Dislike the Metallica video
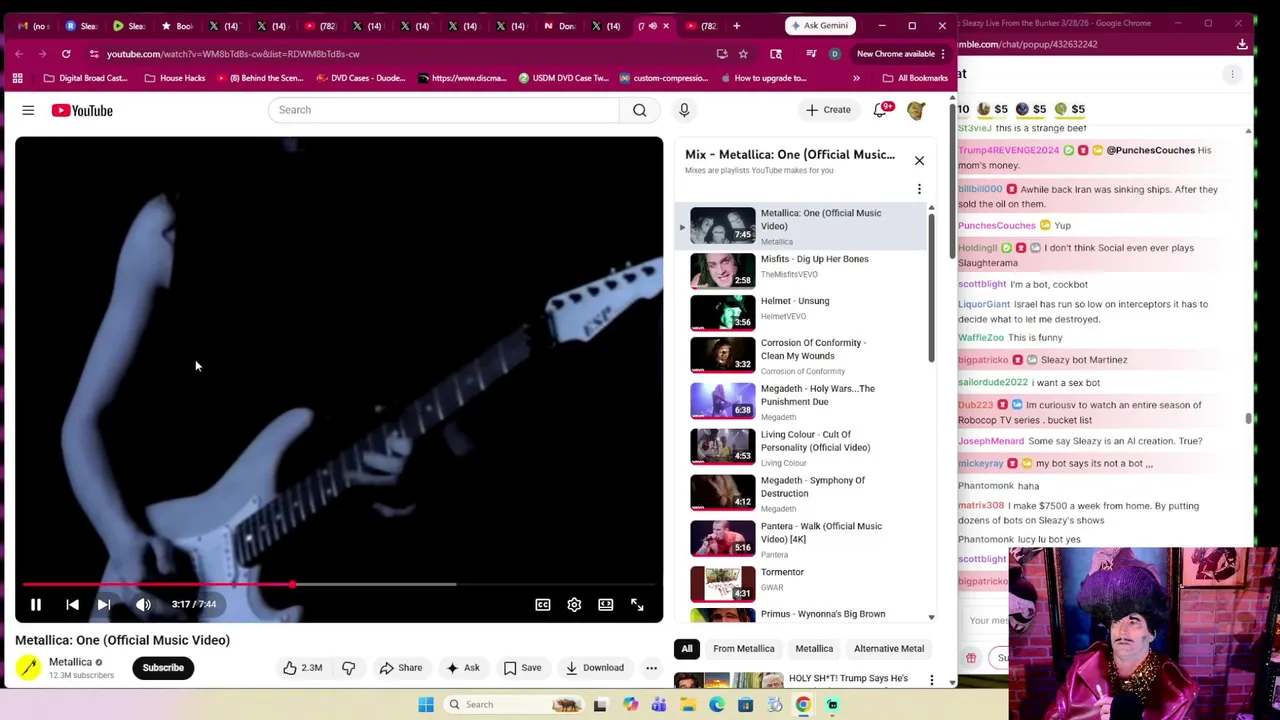This screenshot has height=720, width=1280. click(x=348, y=668)
